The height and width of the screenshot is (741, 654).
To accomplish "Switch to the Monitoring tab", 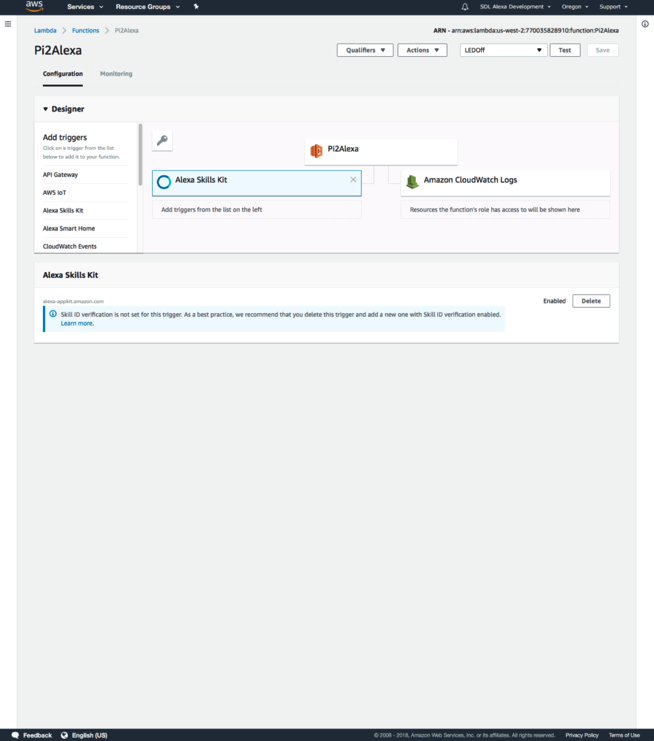I will 116,74.
